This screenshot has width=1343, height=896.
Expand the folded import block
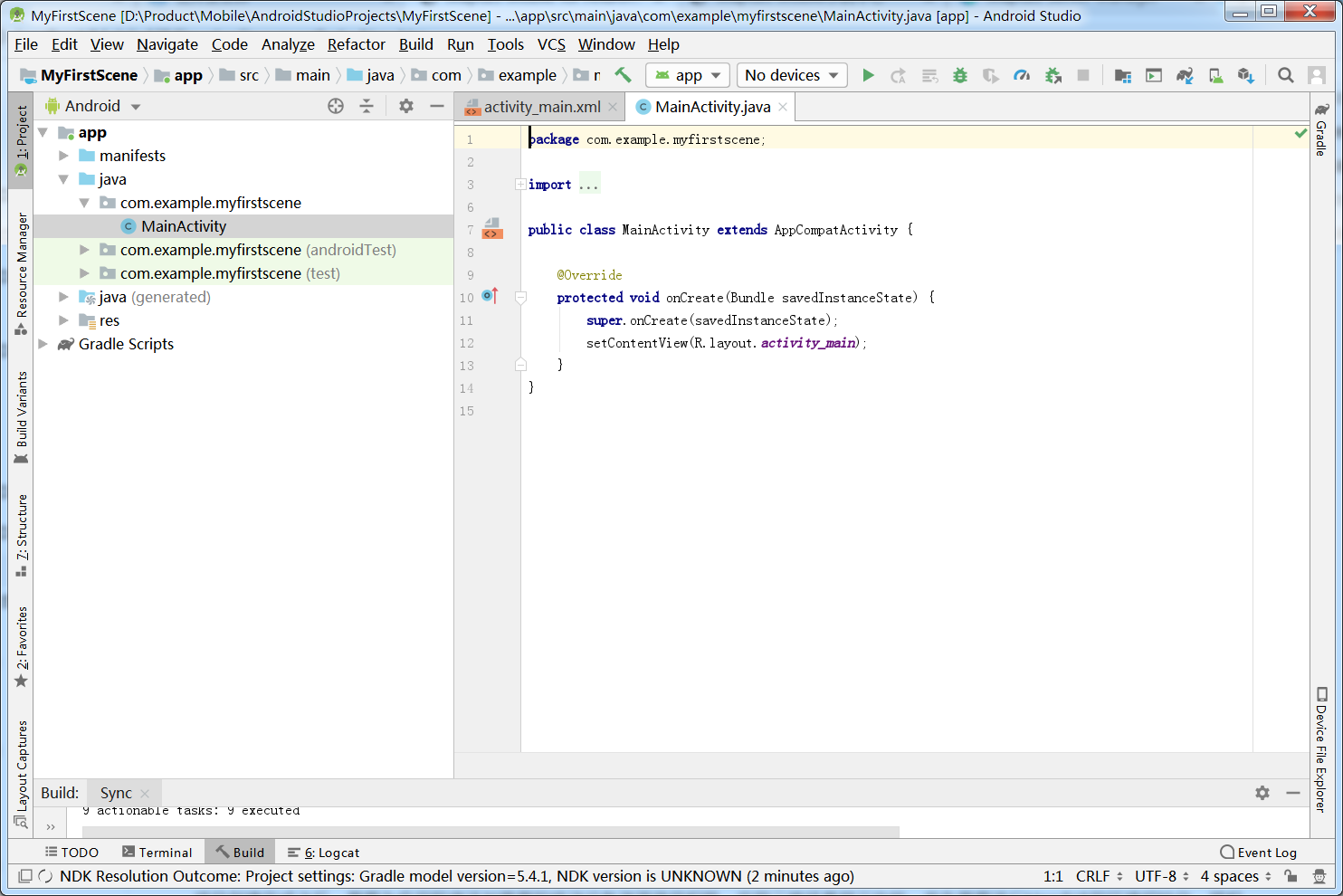(520, 184)
